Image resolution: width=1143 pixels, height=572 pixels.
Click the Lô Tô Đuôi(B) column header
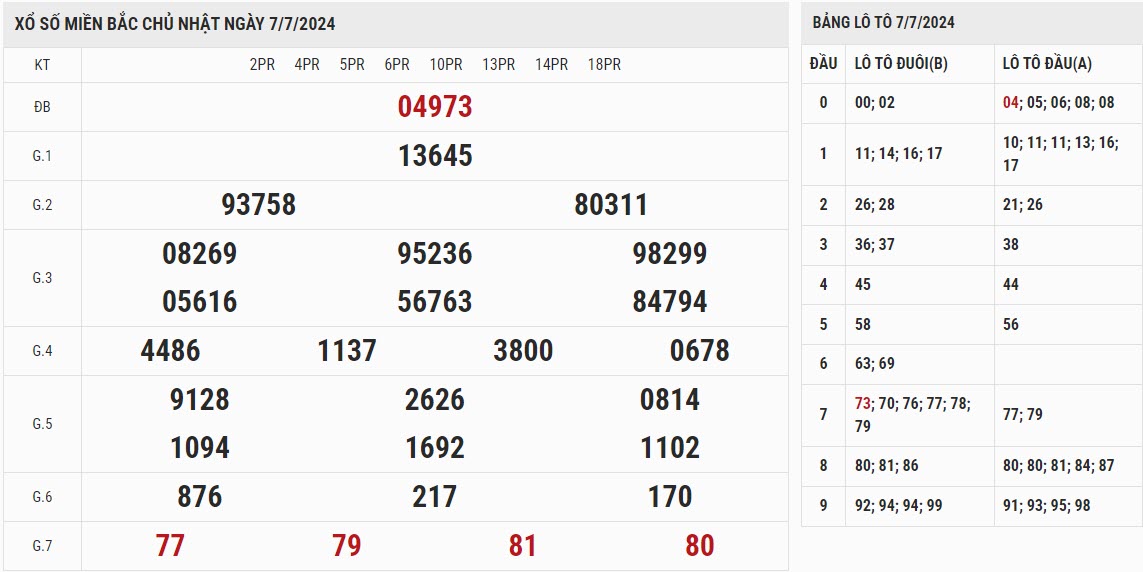pos(901,64)
